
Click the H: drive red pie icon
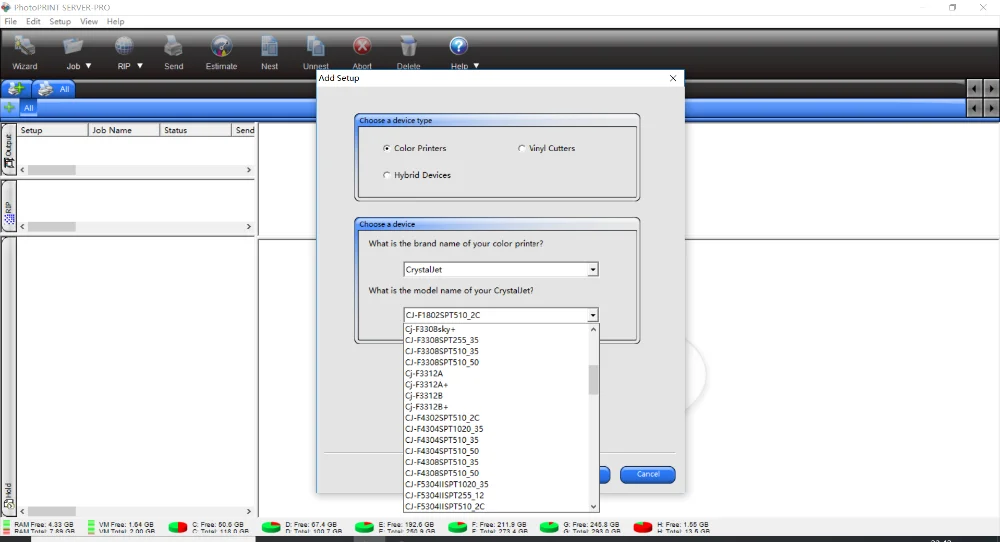[x=643, y=527]
